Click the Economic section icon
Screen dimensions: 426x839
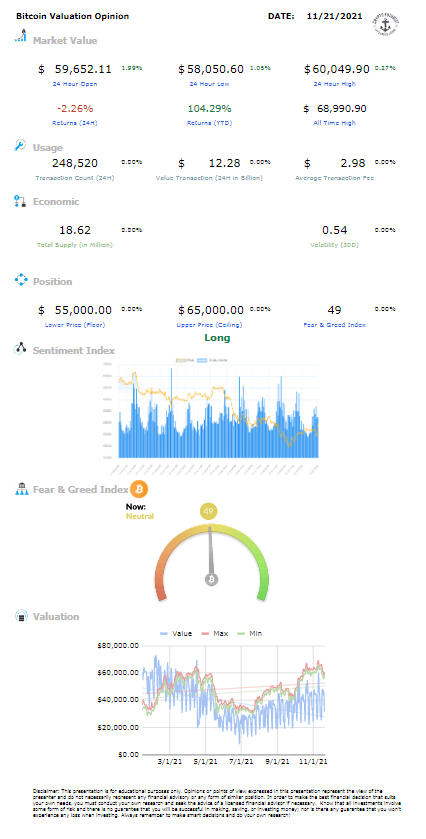tap(20, 201)
